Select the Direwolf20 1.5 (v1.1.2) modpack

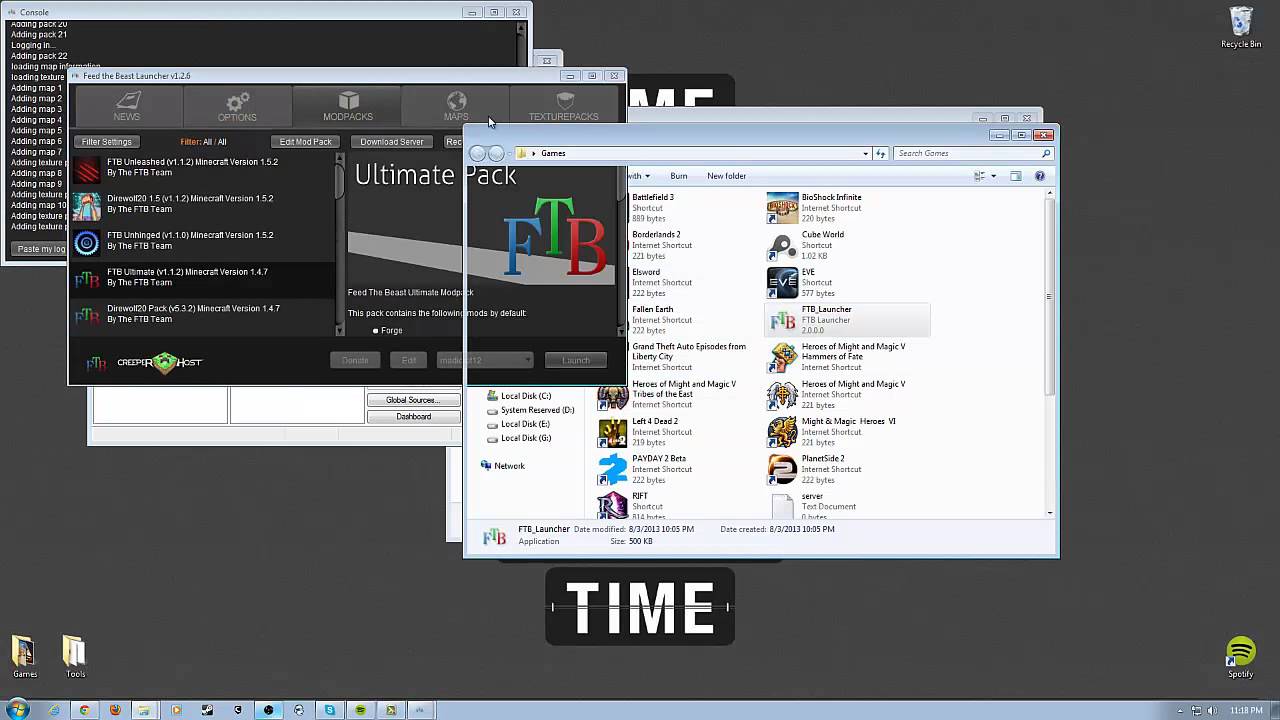[x=204, y=204]
